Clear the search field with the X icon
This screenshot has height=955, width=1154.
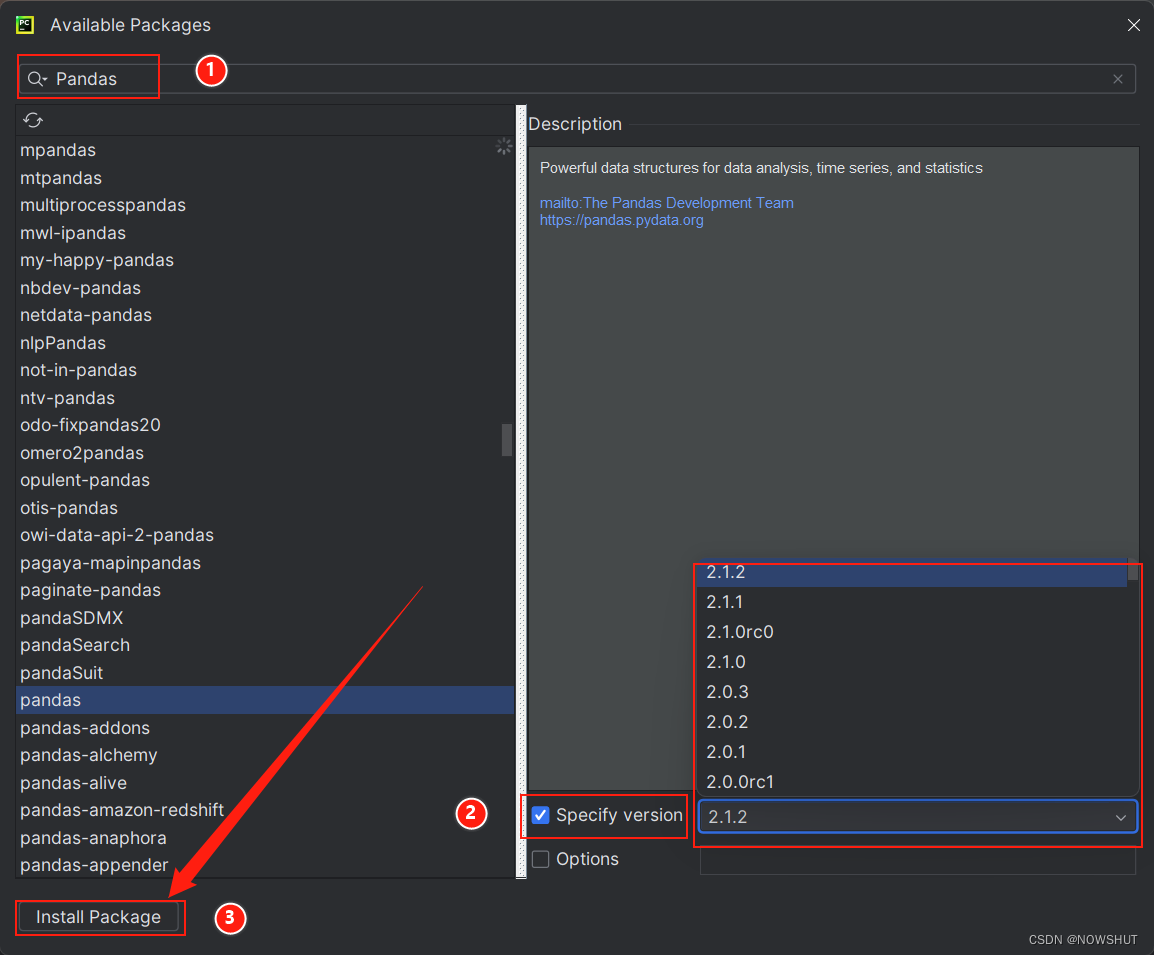1118,79
